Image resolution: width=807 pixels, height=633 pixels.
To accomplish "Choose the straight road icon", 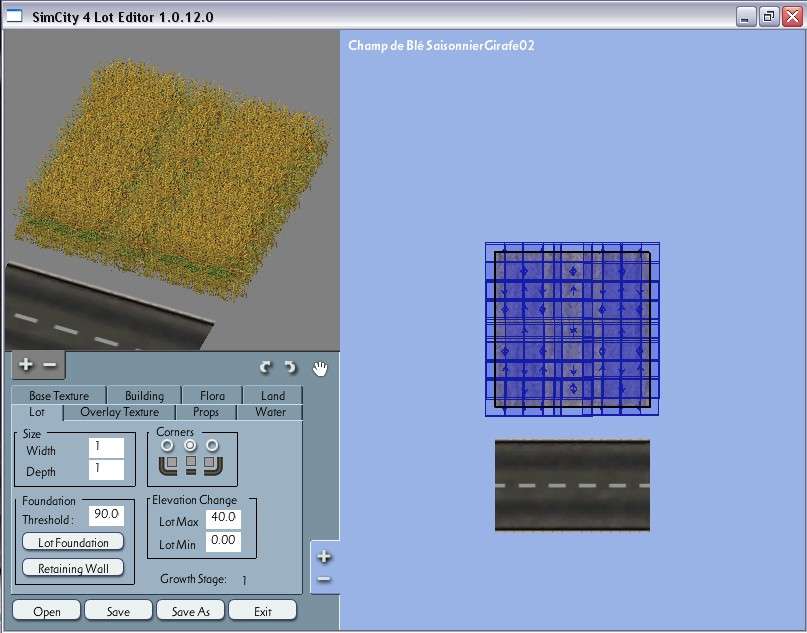I will point(191,465).
